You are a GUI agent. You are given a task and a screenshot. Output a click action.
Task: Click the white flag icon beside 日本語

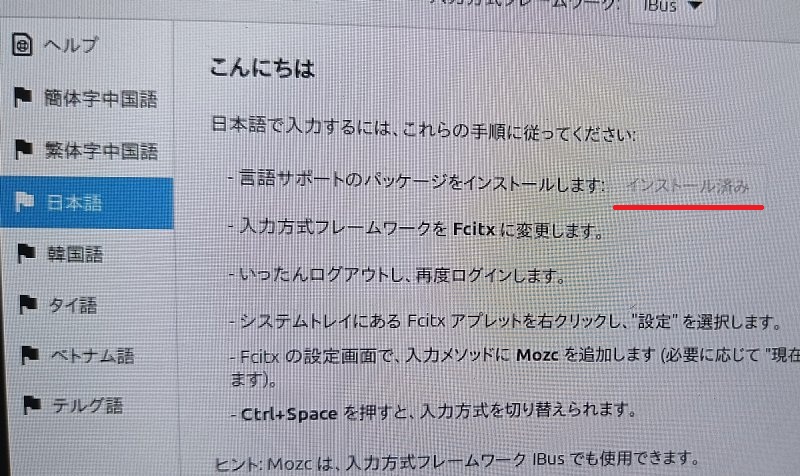point(24,202)
